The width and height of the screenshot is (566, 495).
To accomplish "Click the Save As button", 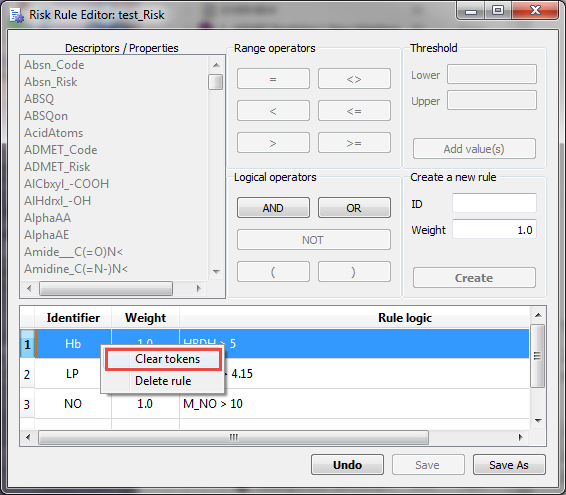I will pos(509,465).
